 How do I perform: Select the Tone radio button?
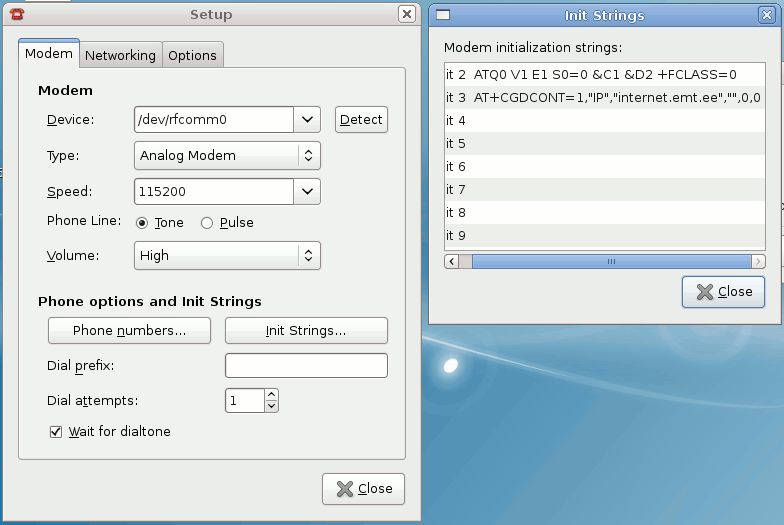pos(142,223)
